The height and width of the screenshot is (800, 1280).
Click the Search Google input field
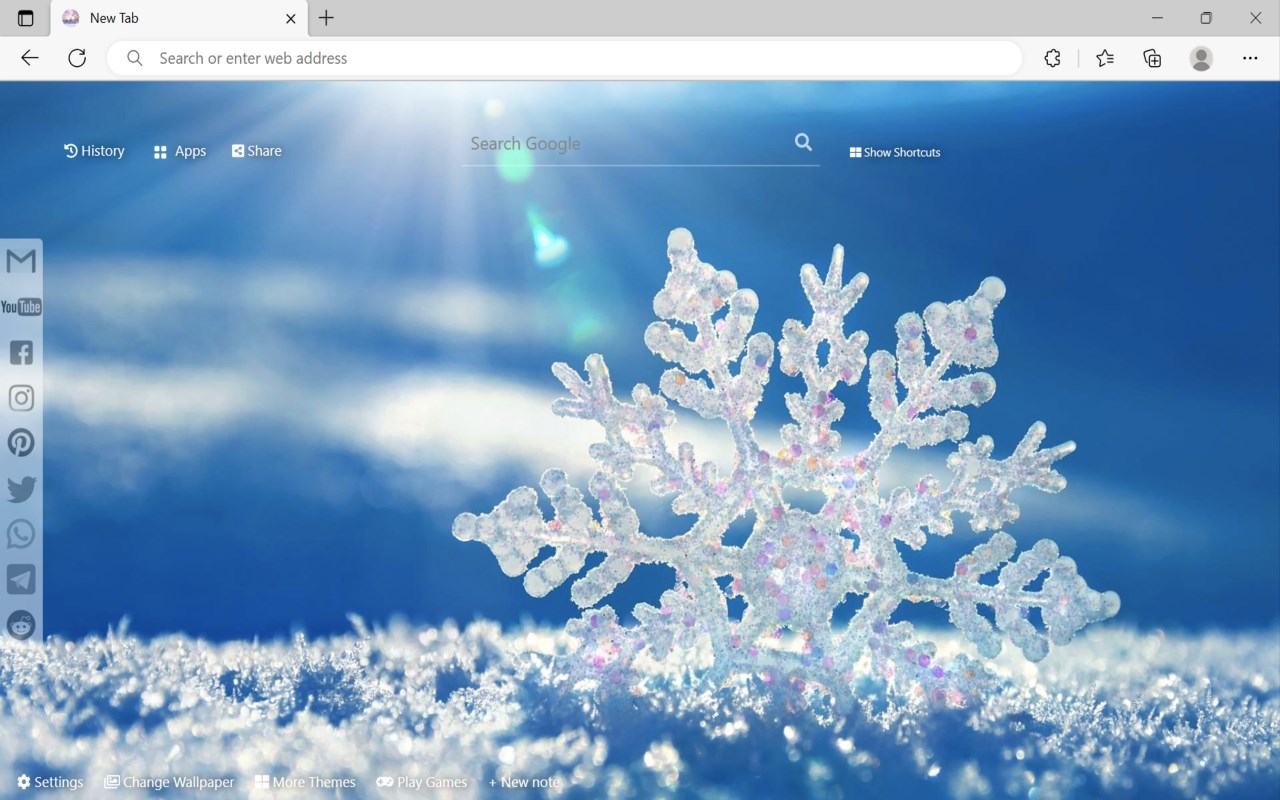pyautogui.click(x=627, y=144)
